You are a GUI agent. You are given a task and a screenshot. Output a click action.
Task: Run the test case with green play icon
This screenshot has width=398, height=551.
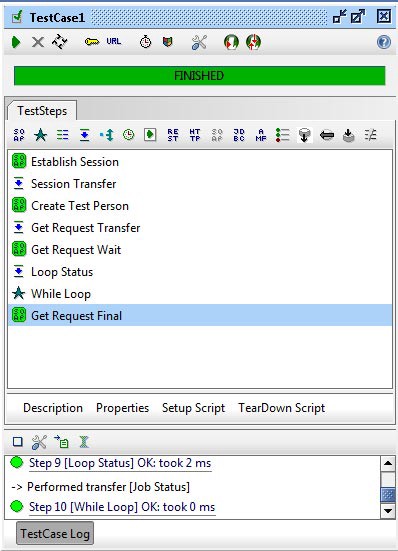pos(16,42)
